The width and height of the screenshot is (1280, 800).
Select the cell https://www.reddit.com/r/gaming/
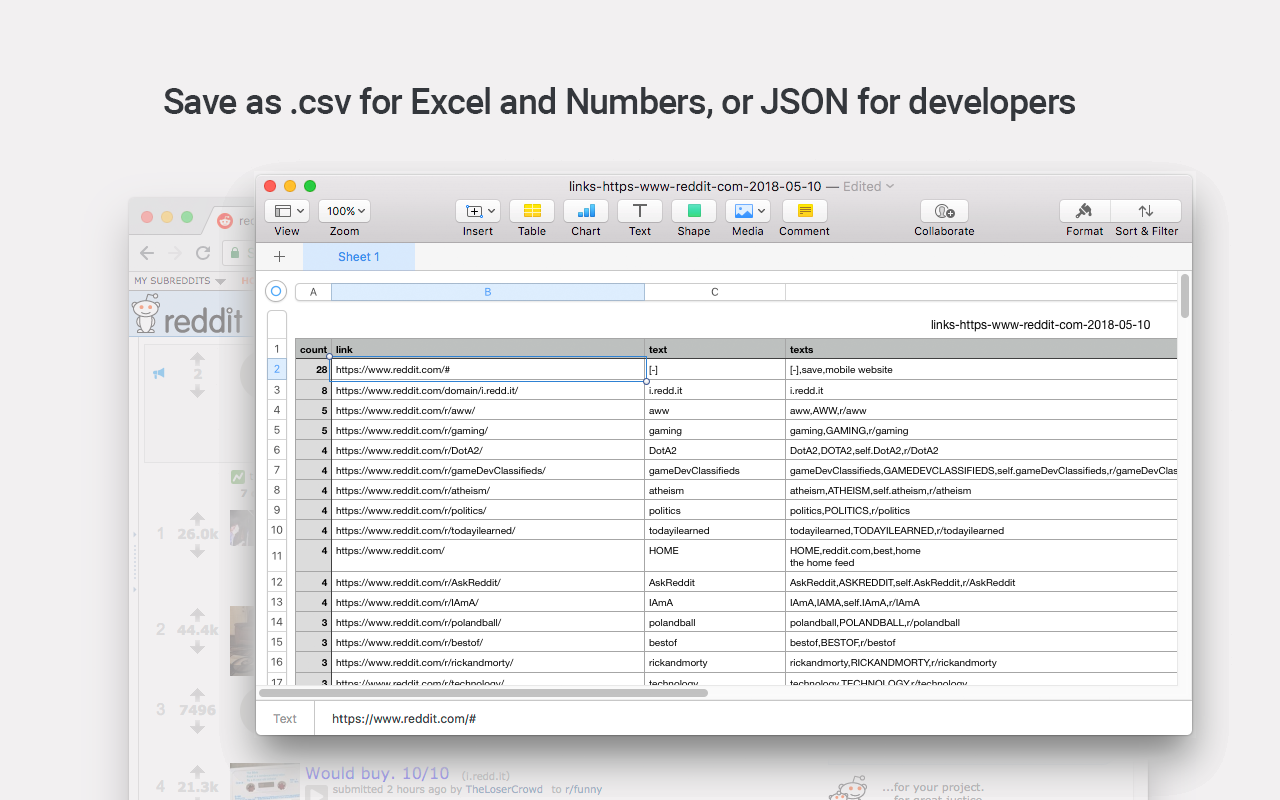tap(488, 430)
